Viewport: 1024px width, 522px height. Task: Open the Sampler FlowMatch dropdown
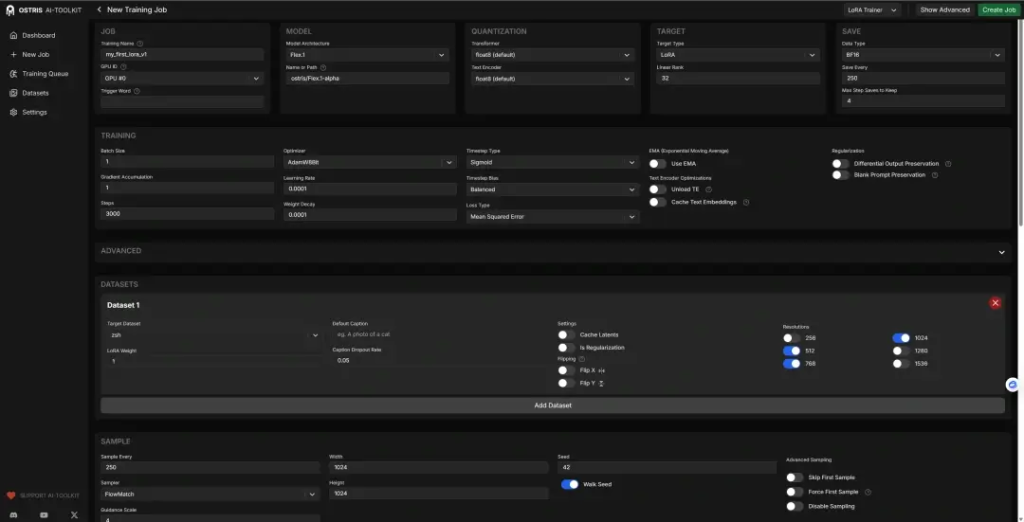[210, 495]
